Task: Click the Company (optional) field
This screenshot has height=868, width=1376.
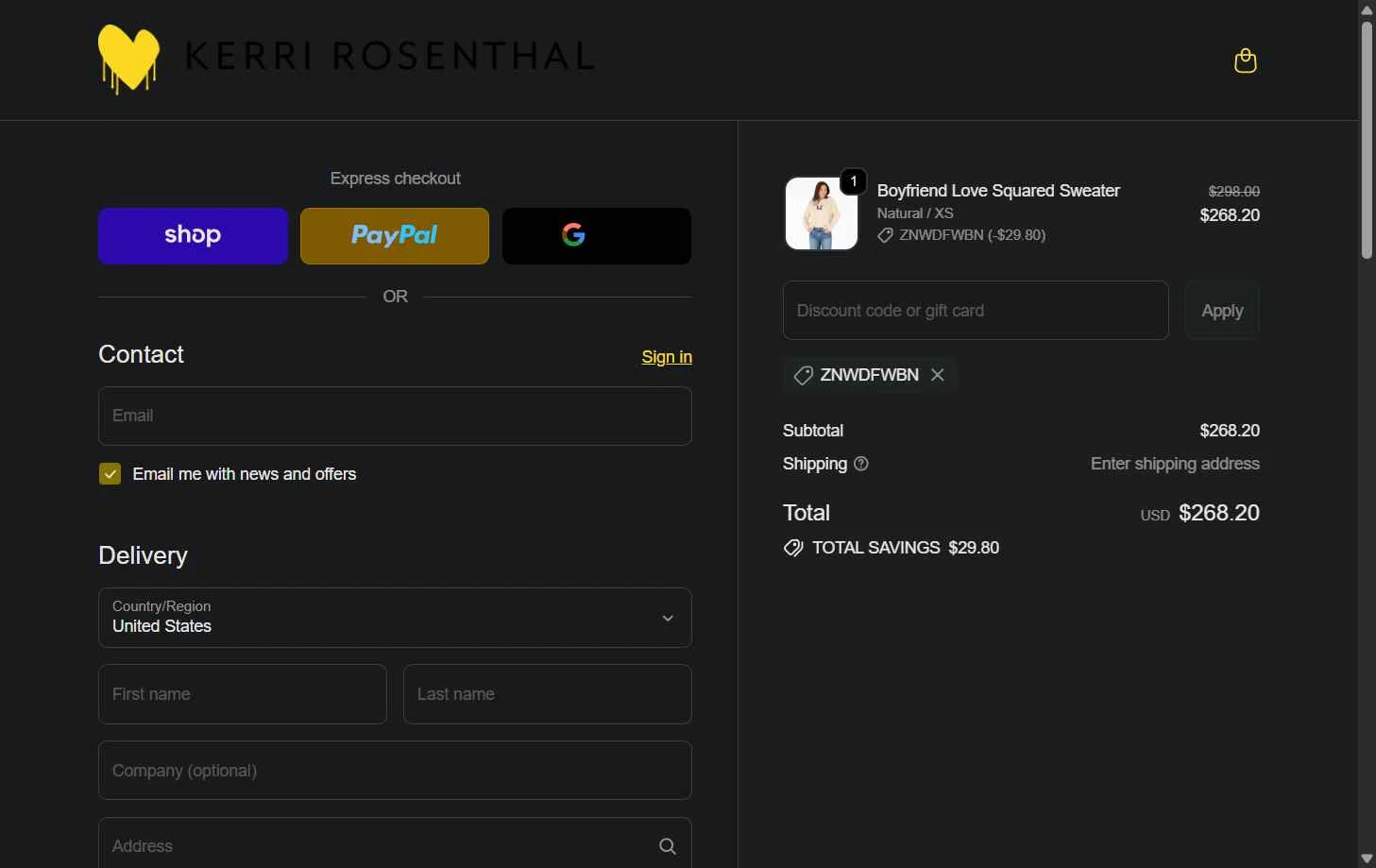Action: 395,771
